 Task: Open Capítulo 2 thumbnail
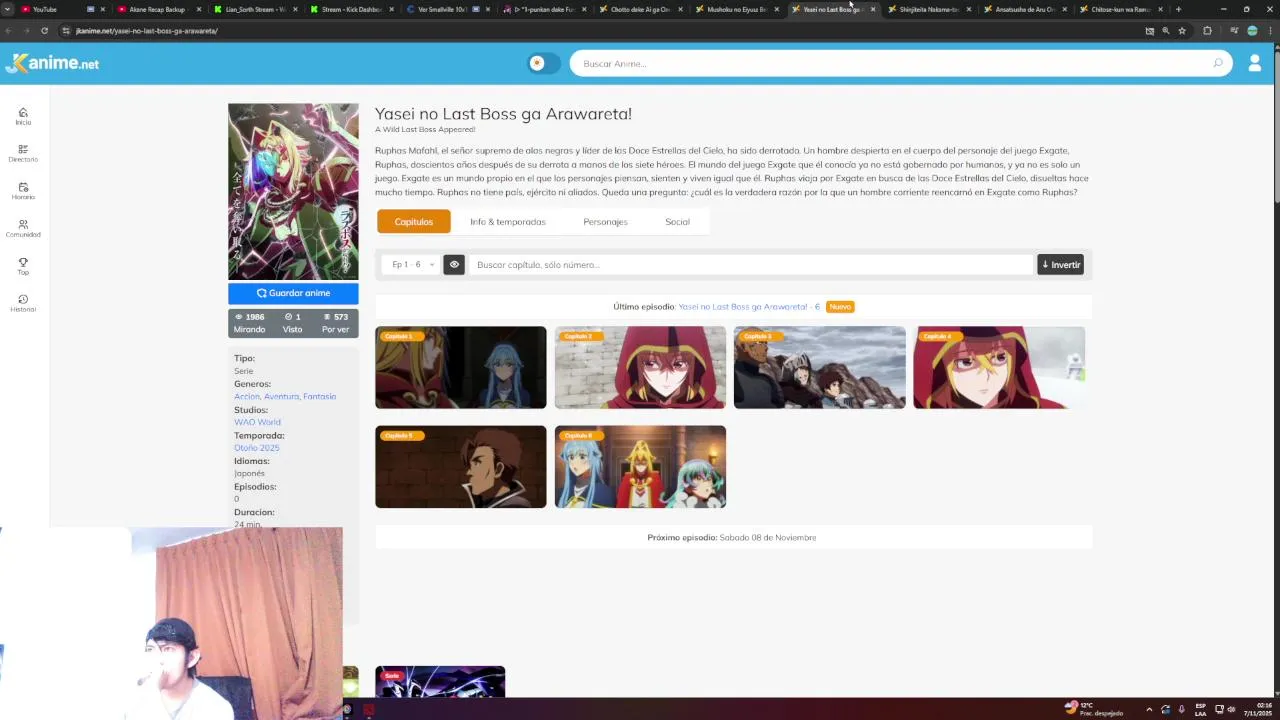(640, 367)
